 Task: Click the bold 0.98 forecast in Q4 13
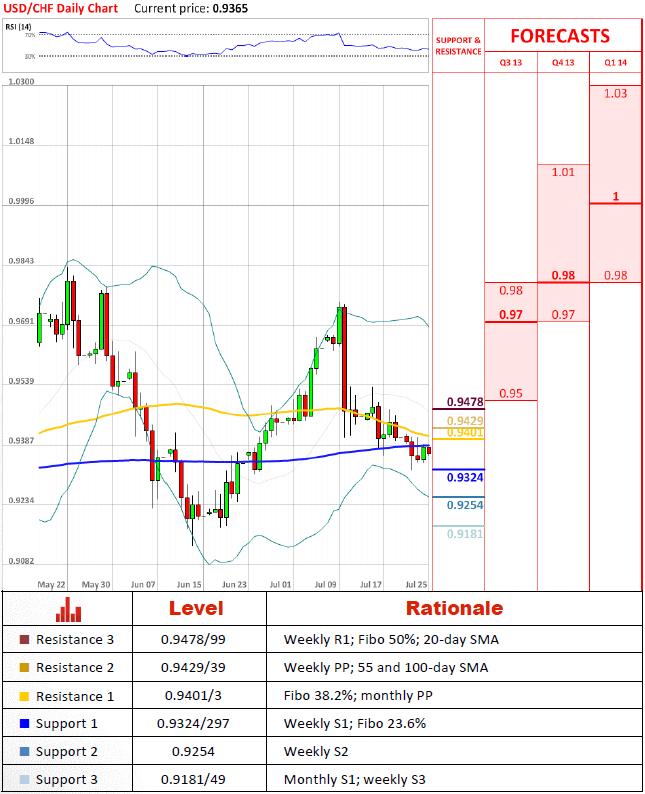563,275
